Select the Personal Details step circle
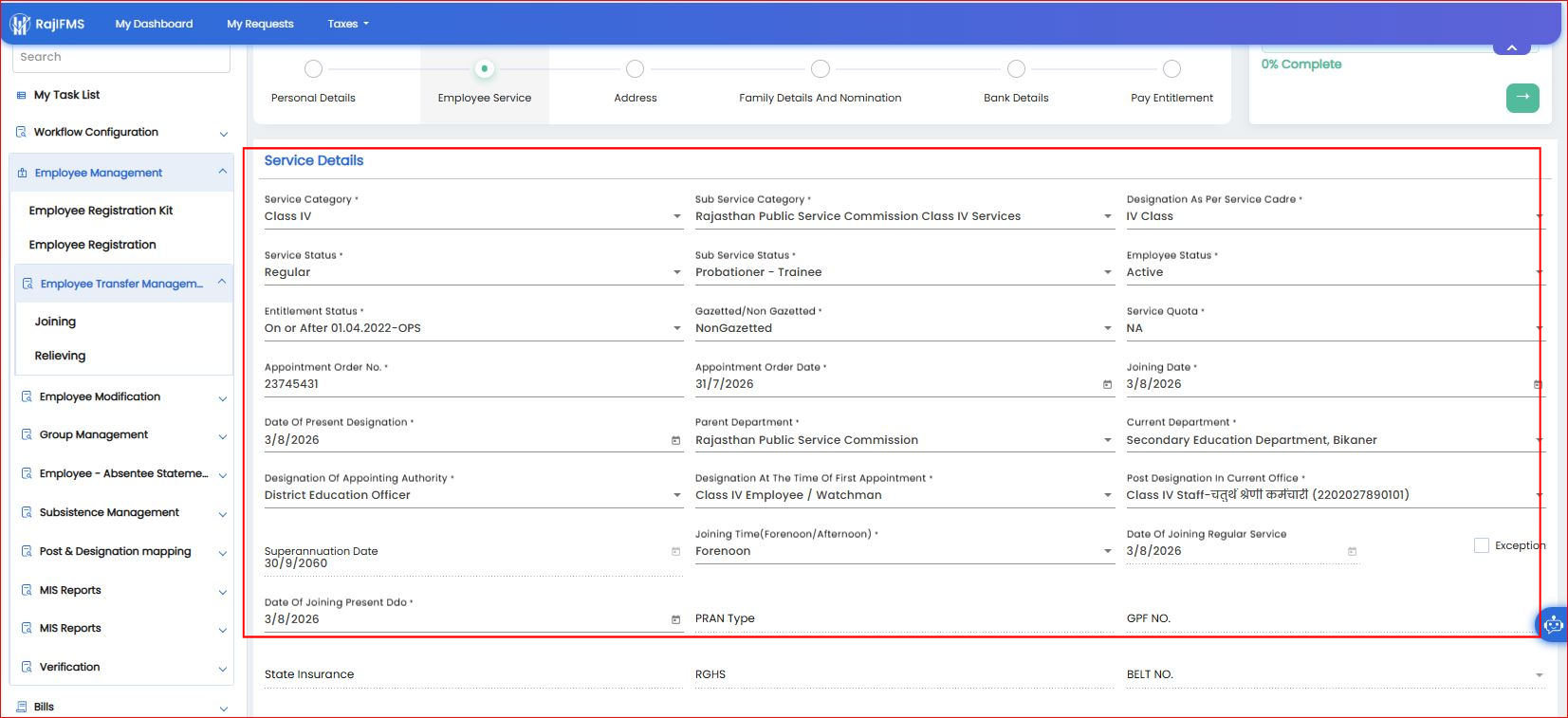The width and height of the screenshot is (1568, 718). [313, 68]
